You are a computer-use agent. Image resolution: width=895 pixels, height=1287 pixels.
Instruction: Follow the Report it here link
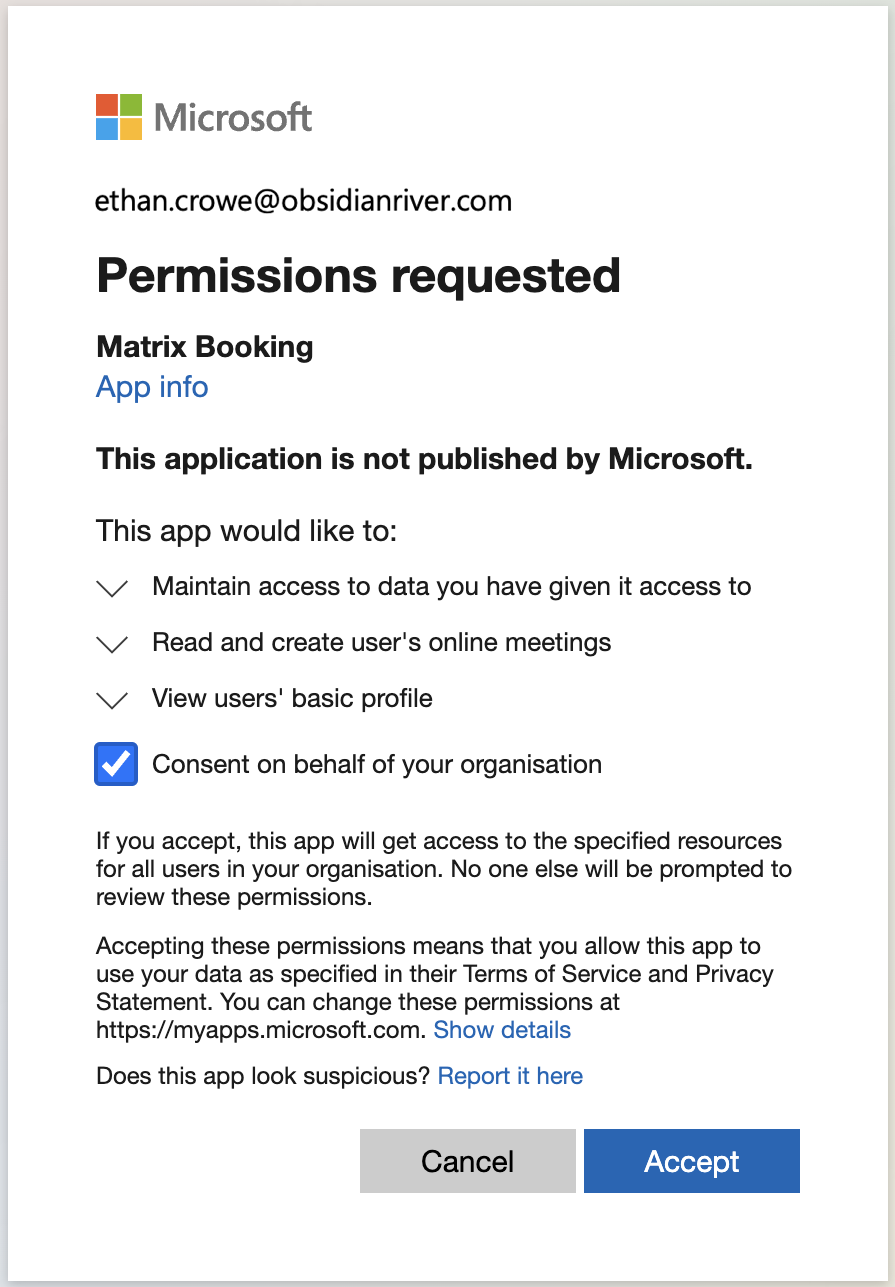click(x=510, y=1076)
